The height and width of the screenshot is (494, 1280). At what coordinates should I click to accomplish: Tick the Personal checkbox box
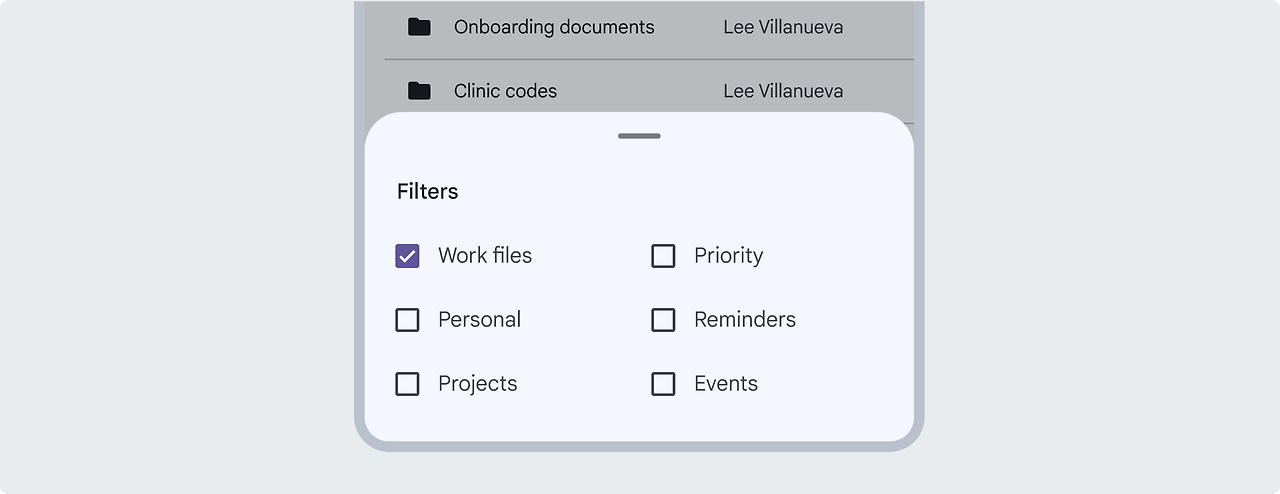point(407,320)
